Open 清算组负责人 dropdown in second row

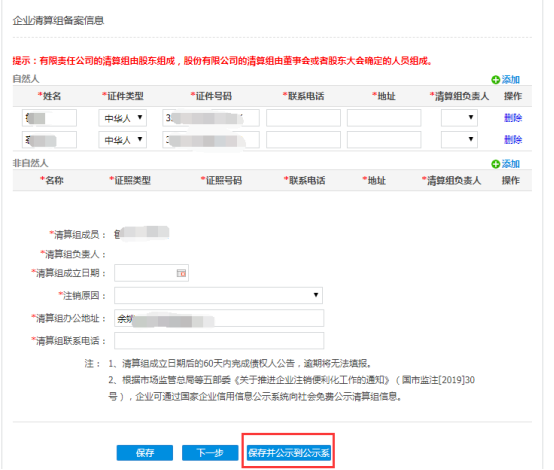click(459, 140)
